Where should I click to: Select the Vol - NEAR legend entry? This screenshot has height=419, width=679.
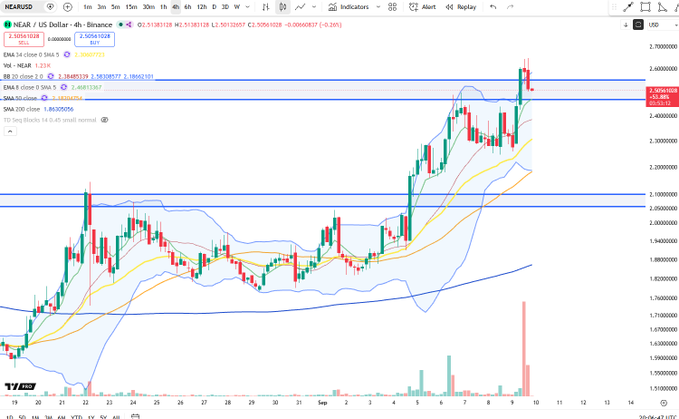17,65
